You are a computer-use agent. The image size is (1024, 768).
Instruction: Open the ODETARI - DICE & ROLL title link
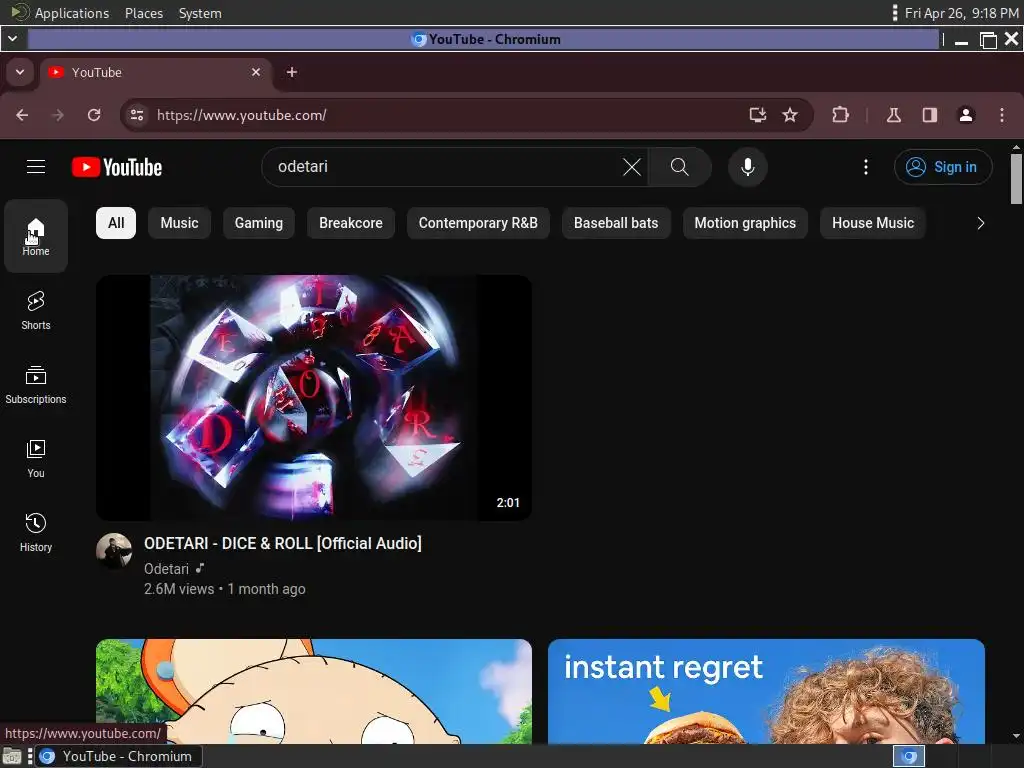(x=283, y=543)
